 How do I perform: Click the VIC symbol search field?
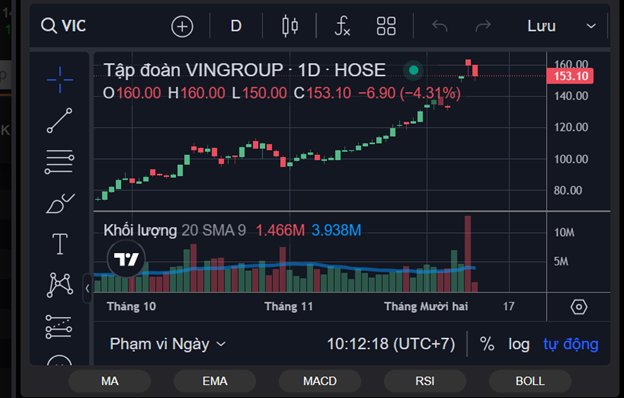point(64,26)
